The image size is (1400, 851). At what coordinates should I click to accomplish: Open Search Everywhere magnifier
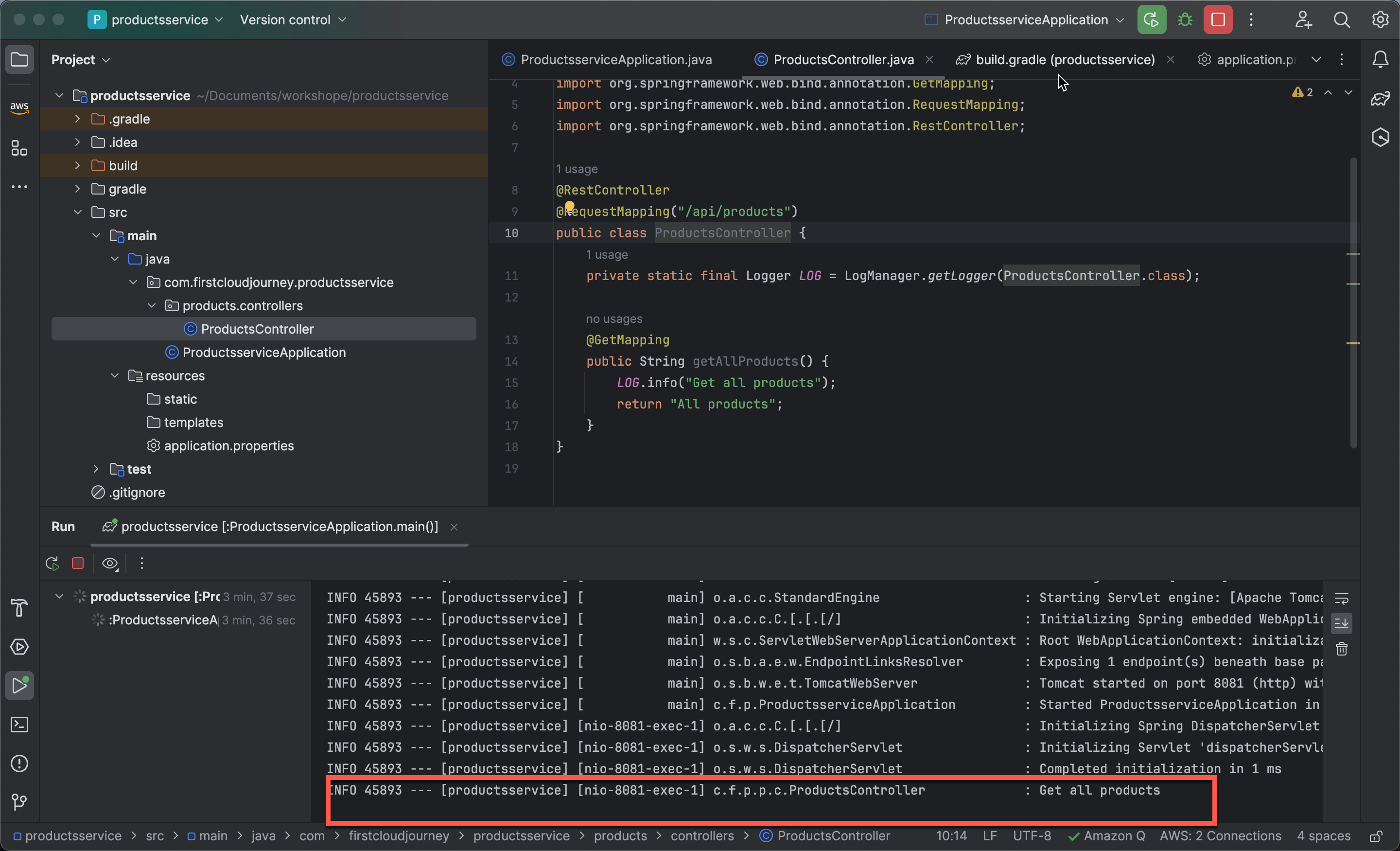coord(1342,20)
